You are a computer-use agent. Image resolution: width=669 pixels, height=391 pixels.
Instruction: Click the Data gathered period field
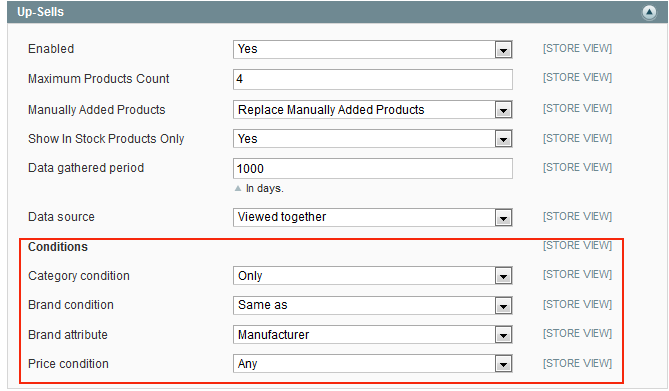coord(372,169)
